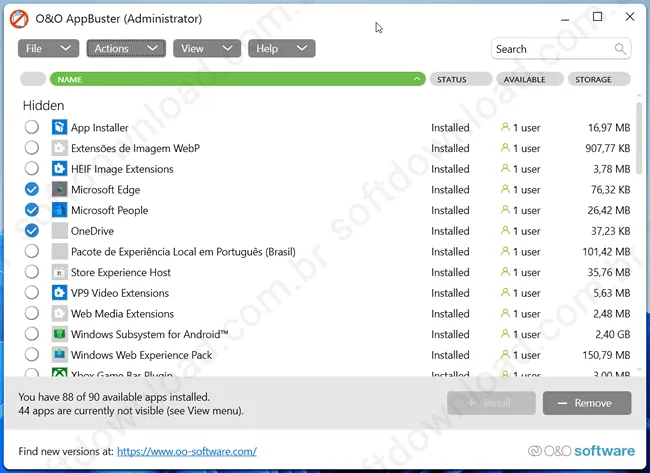Click the scrollbar down arrow

click(x=639, y=369)
